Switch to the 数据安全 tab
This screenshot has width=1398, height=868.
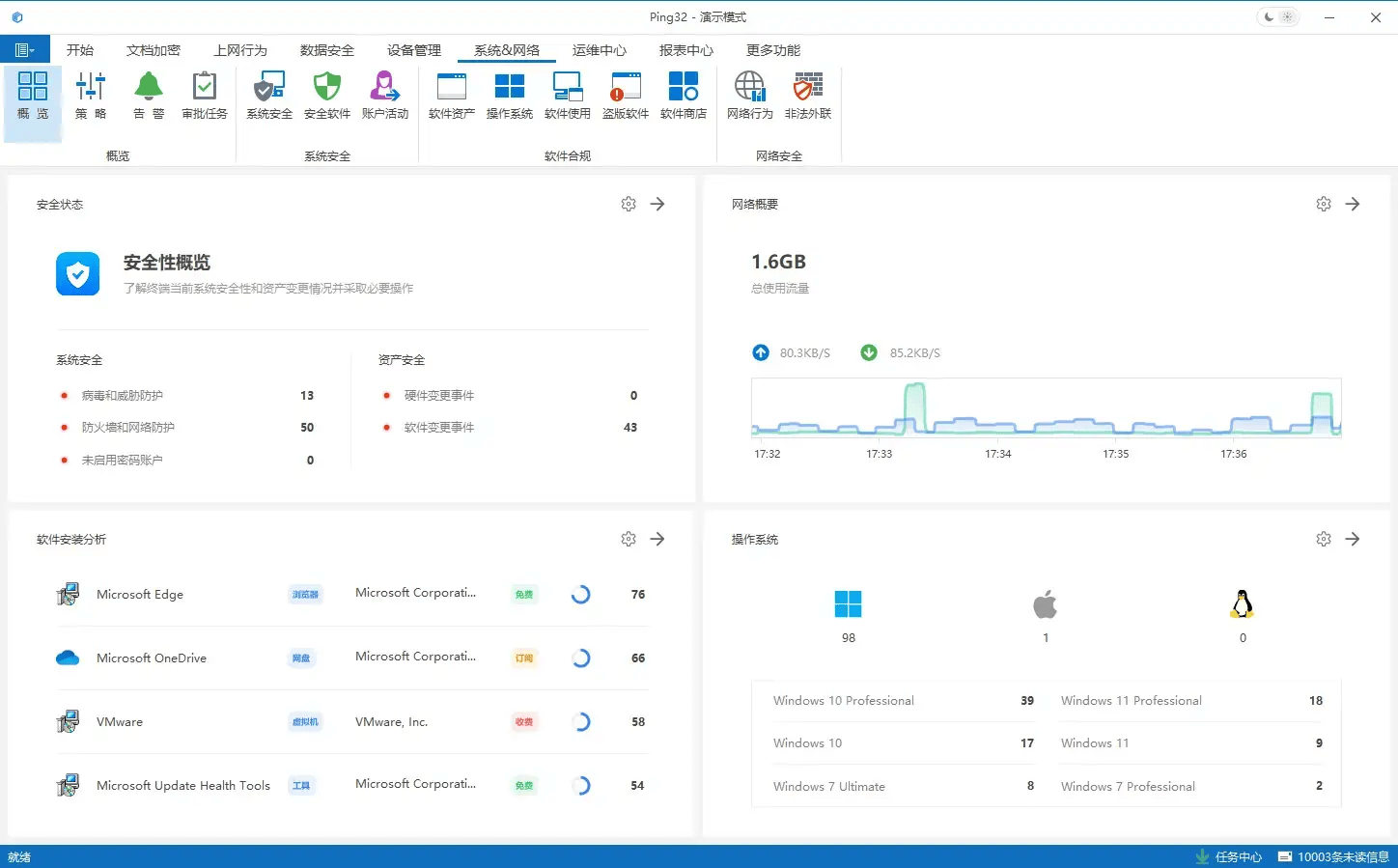[326, 50]
